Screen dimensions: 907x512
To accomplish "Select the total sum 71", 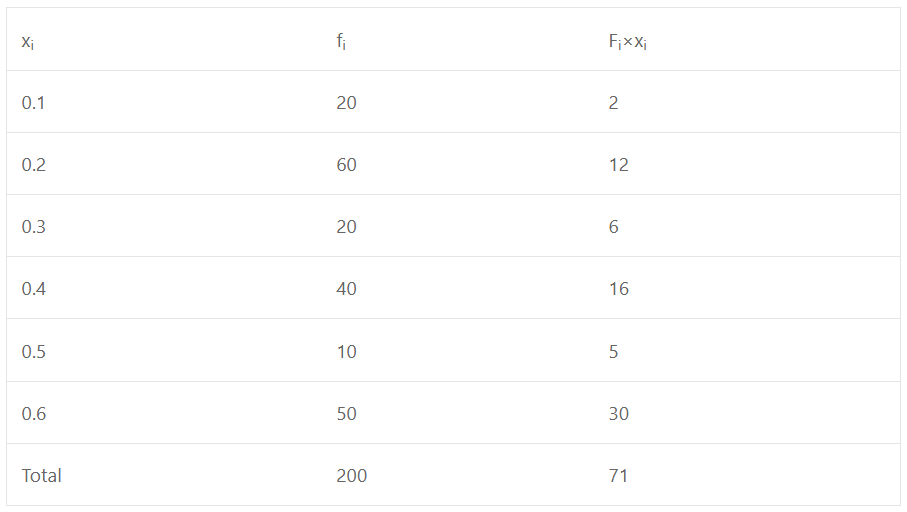I will [618, 476].
